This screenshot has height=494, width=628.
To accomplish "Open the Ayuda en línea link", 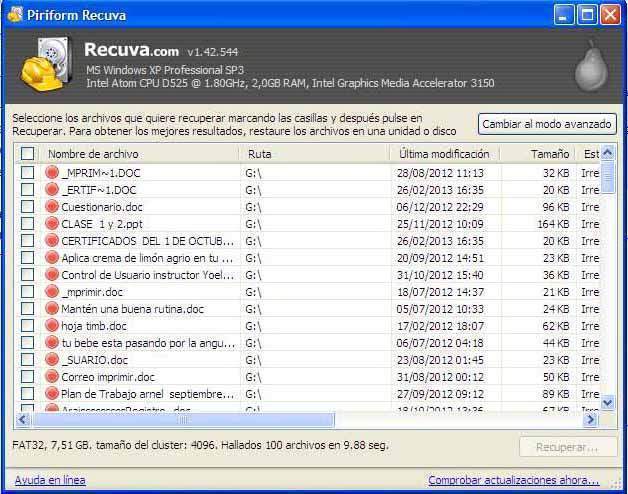I will click(50, 480).
